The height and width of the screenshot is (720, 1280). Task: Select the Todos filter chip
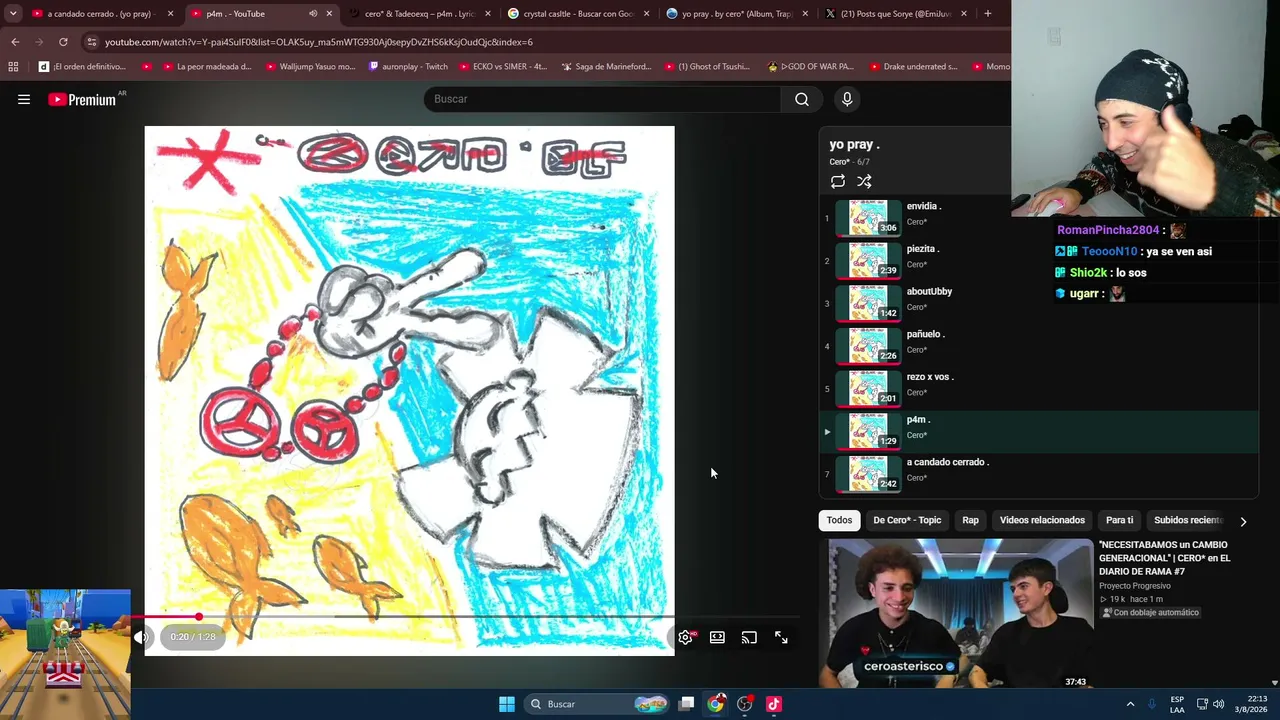click(839, 520)
